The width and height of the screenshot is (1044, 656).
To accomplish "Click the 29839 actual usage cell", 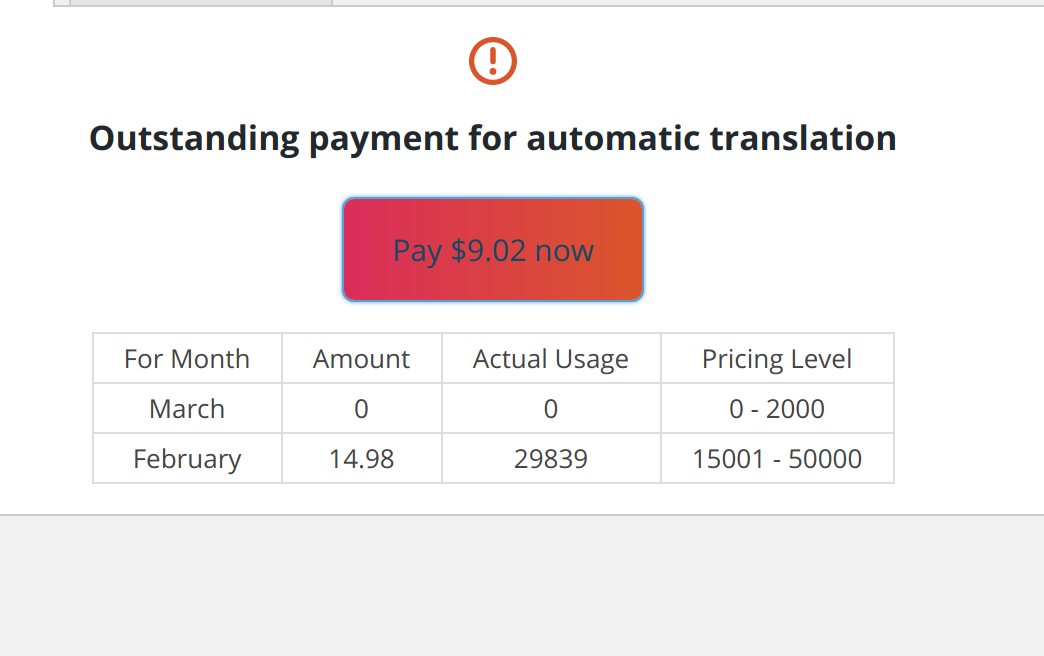I will point(550,459).
